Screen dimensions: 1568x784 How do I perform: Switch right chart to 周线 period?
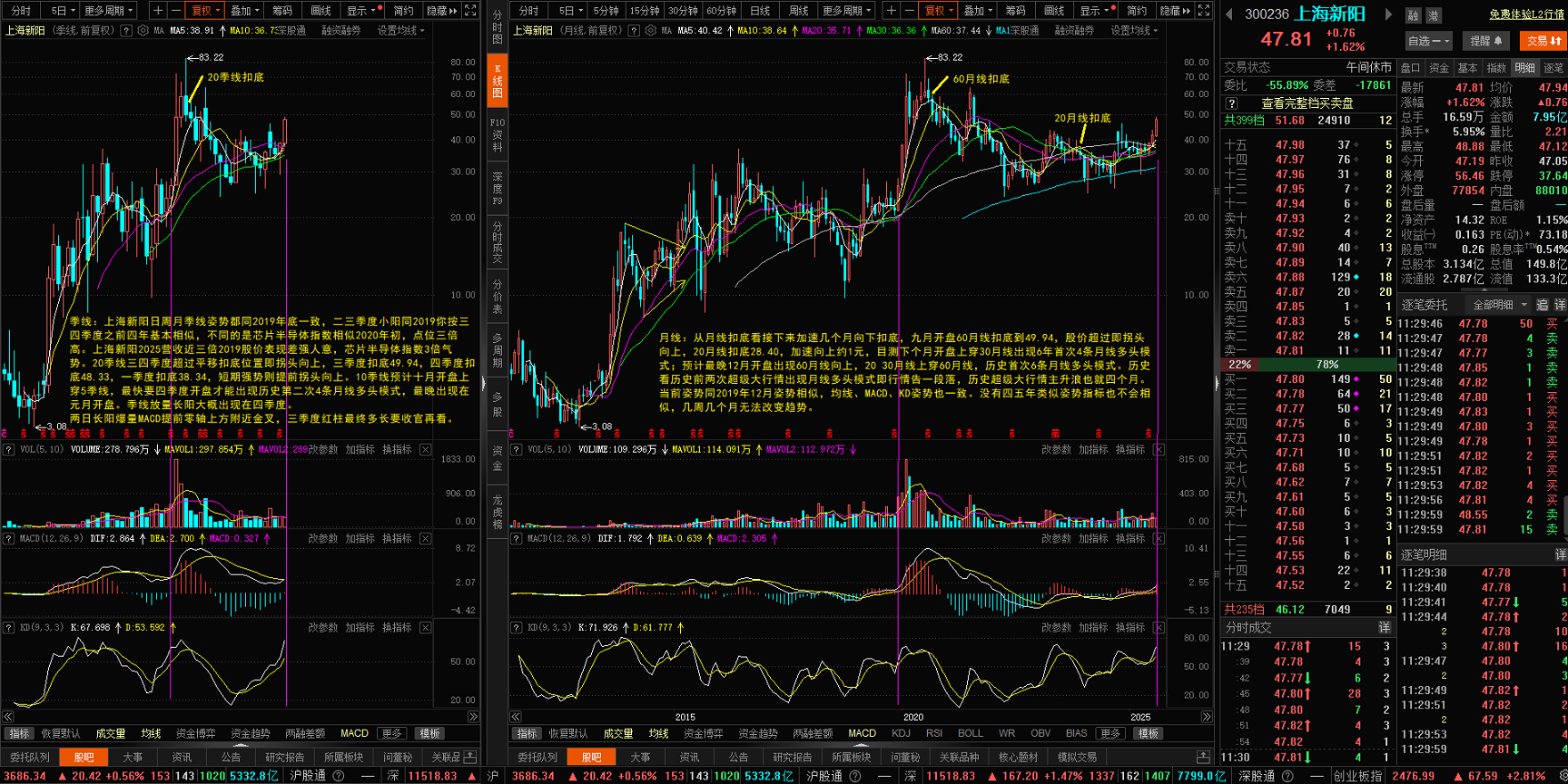pyautogui.click(x=798, y=10)
